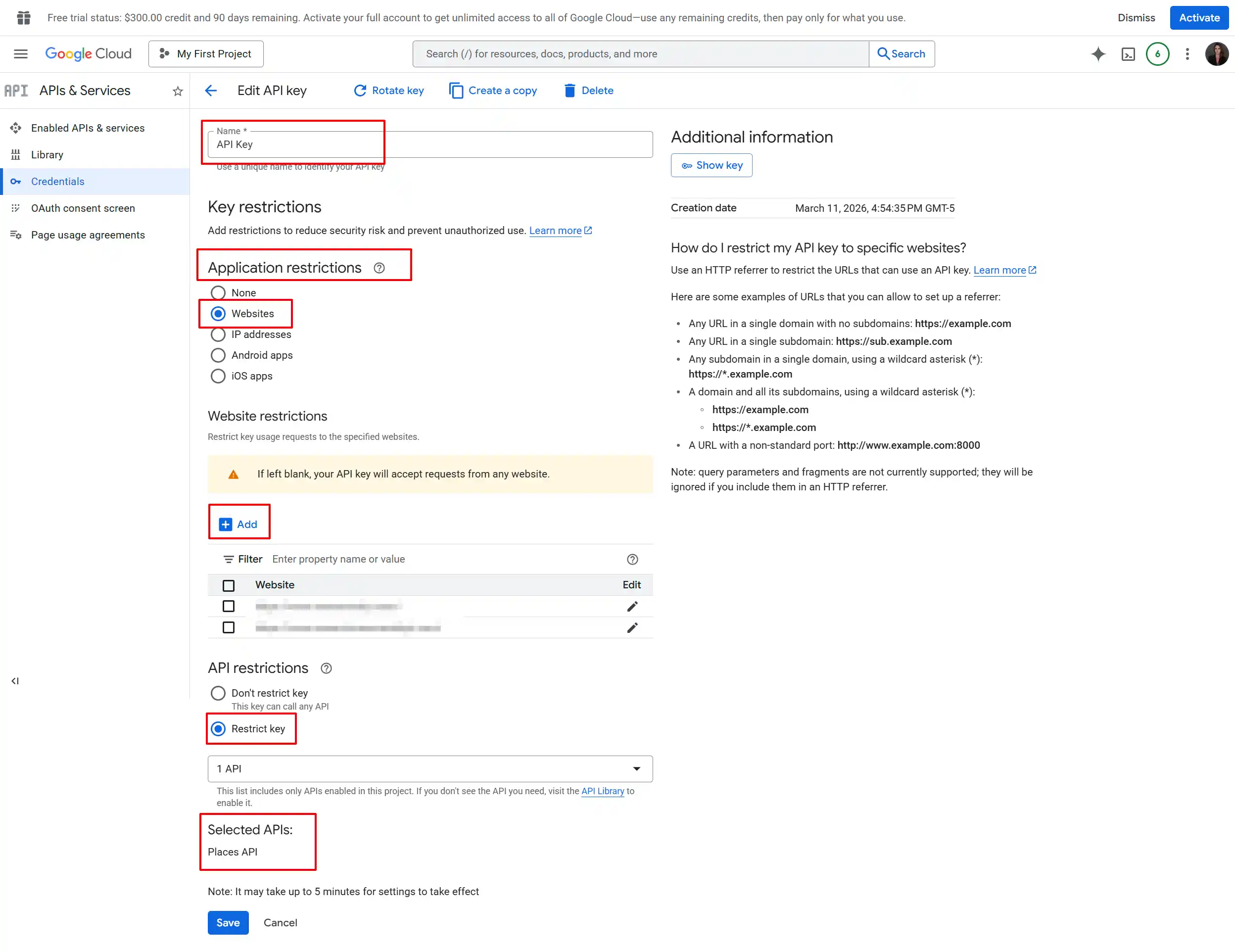Click the Show key button
The height and width of the screenshot is (952, 1235).
point(712,165)
